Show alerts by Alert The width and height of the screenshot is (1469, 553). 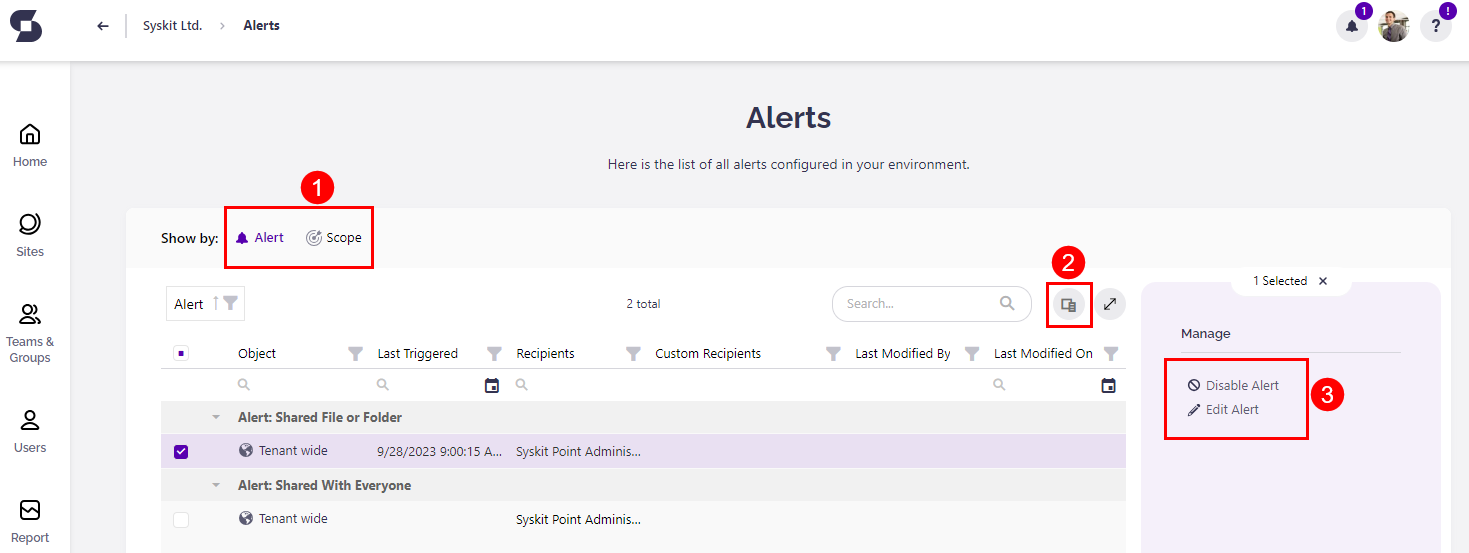tap(260, 238)
